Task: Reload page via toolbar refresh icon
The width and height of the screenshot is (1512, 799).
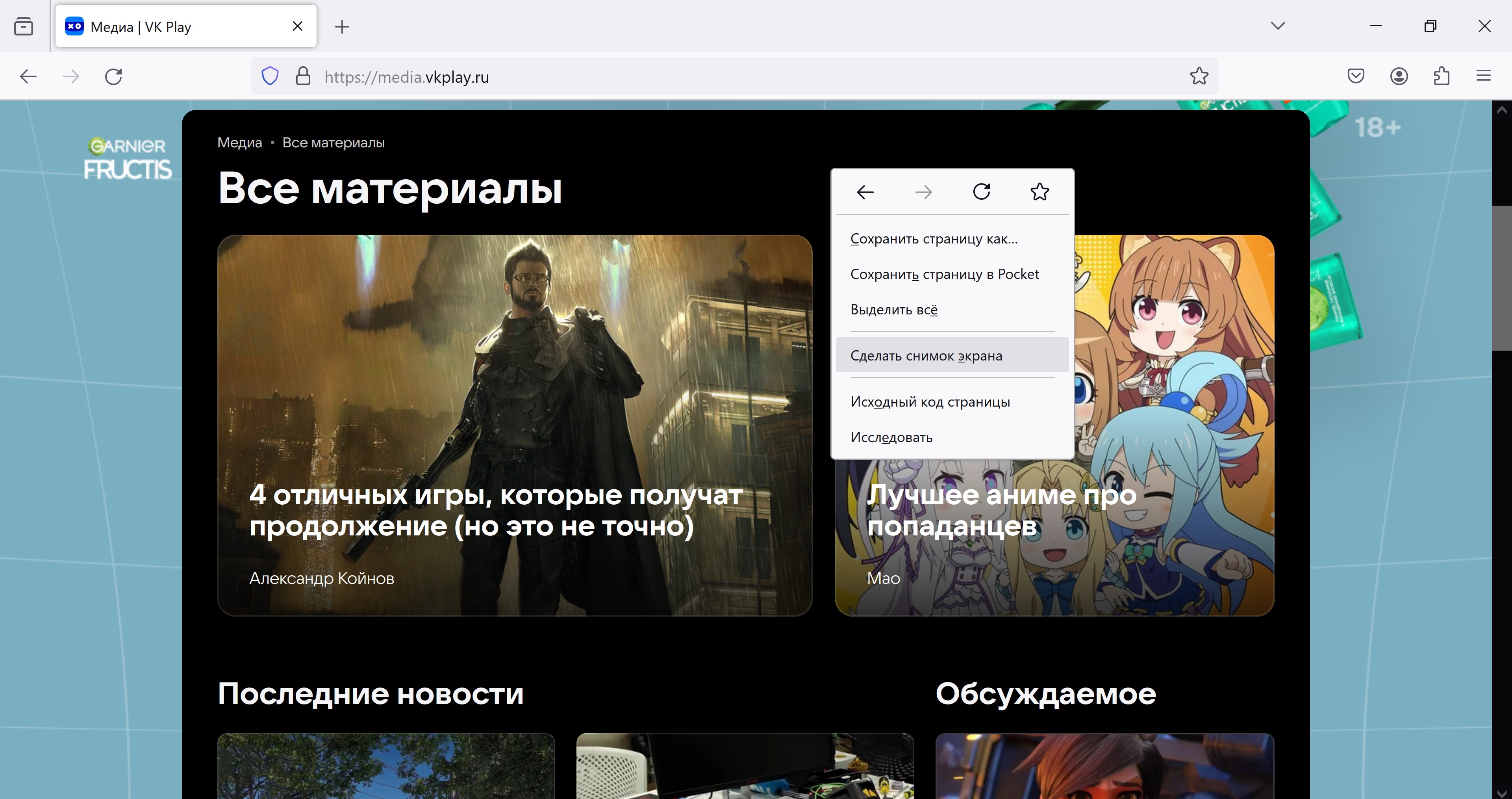Action: 113,76
